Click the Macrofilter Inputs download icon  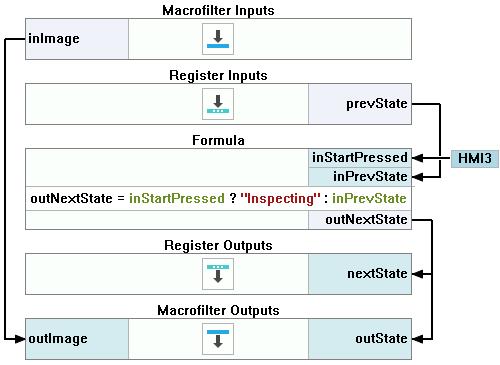[218, 39]
